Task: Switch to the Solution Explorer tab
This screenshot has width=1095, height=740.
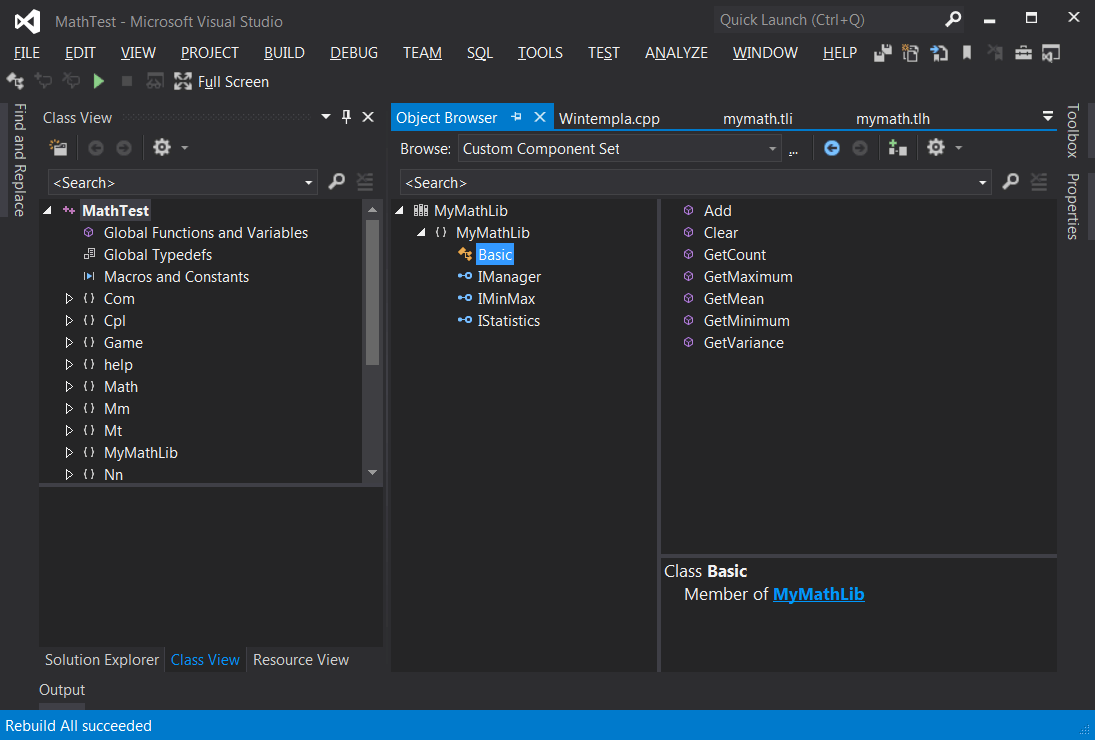Action: pyautogui.click(x=102, y=660)
